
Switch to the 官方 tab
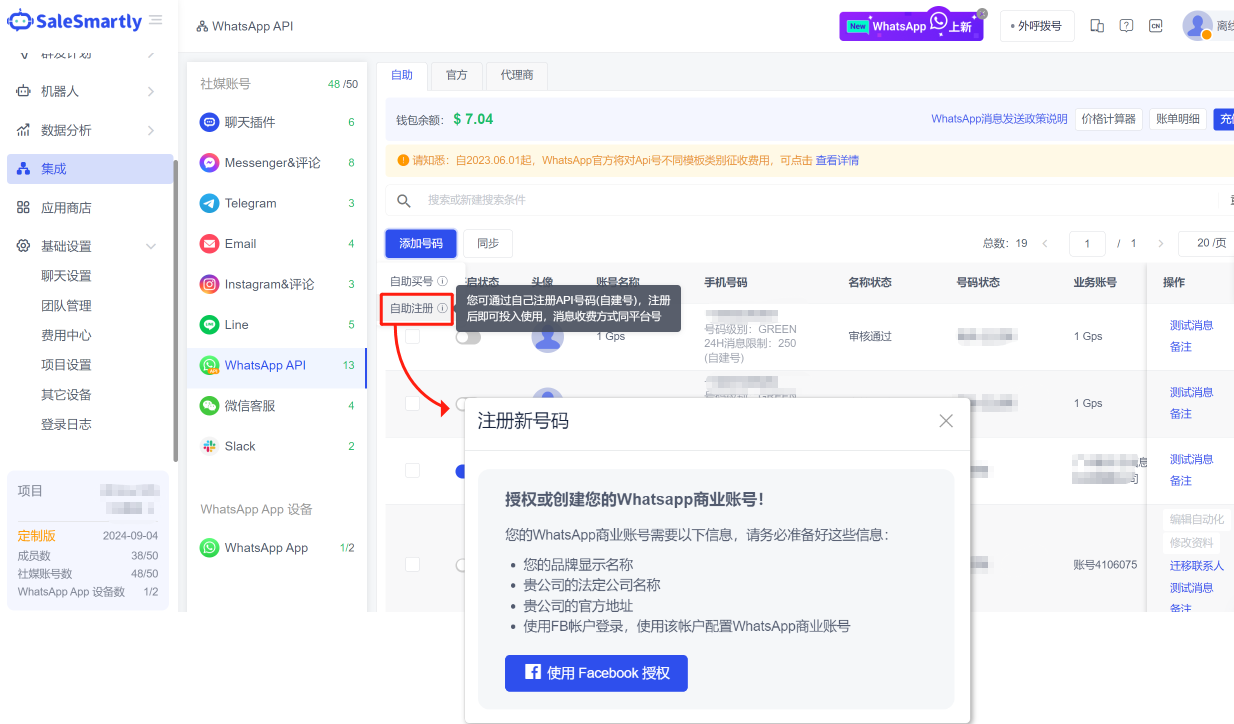(456, 75)
